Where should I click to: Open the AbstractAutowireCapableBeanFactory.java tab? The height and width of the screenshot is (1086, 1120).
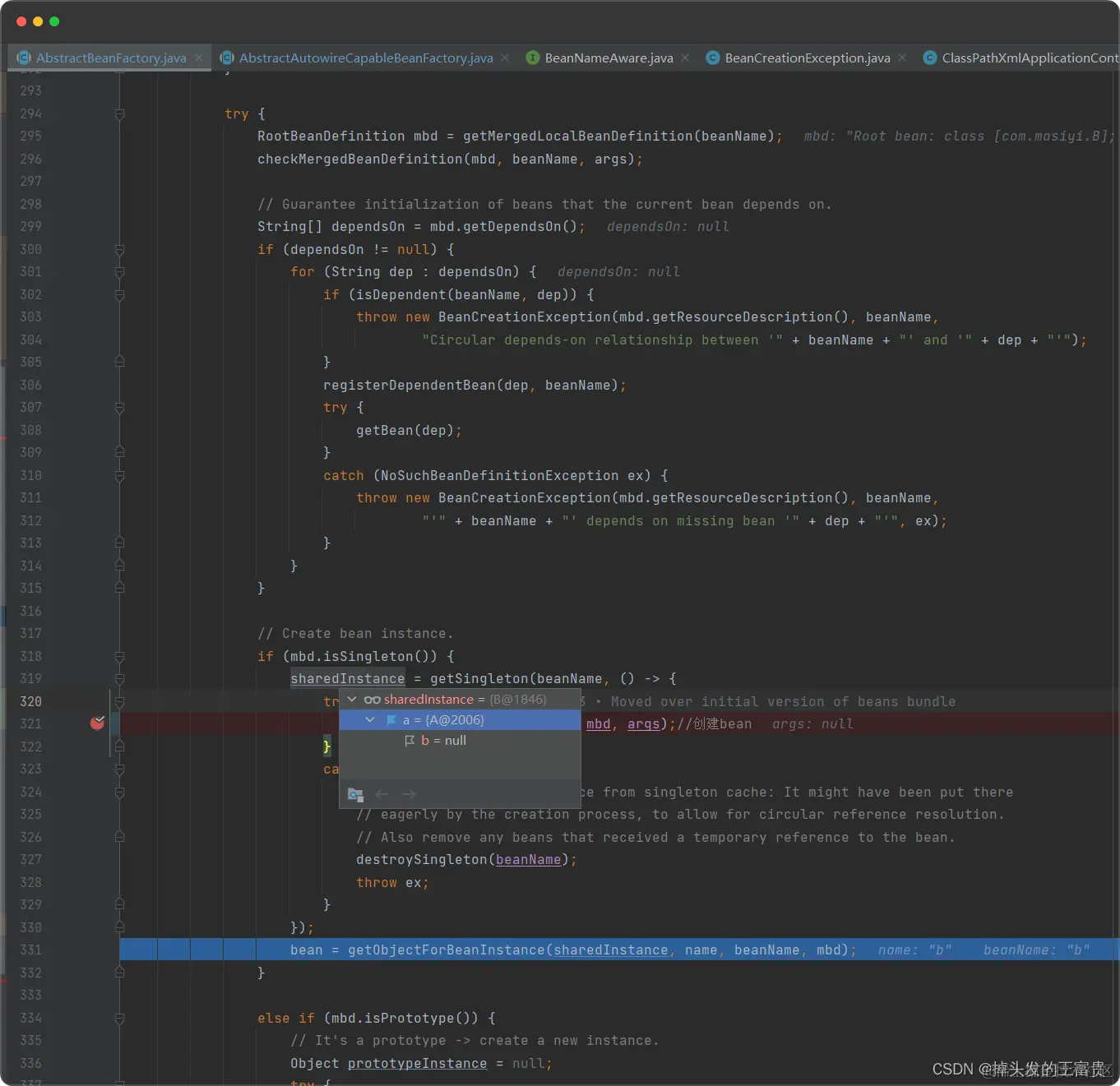tap(366, 58)
